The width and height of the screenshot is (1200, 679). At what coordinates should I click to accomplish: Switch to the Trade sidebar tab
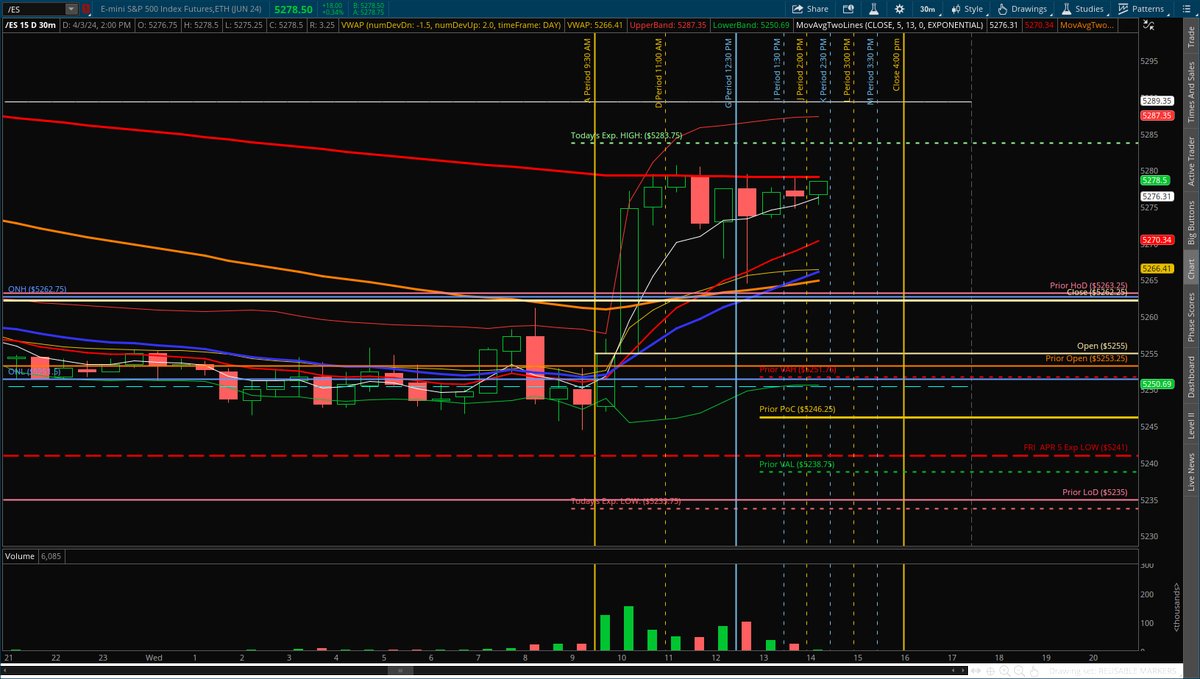point(1190,38)
